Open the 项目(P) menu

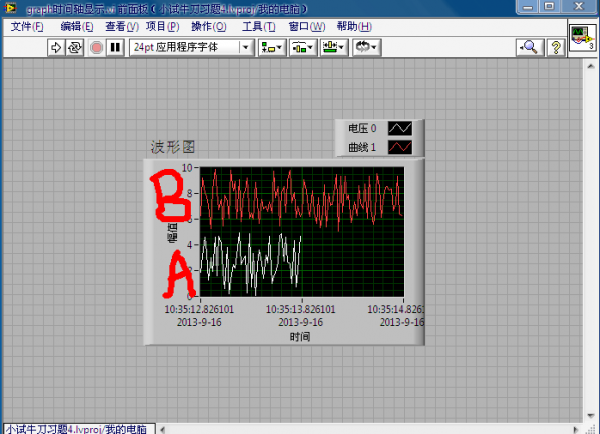[x=162, y=26]
